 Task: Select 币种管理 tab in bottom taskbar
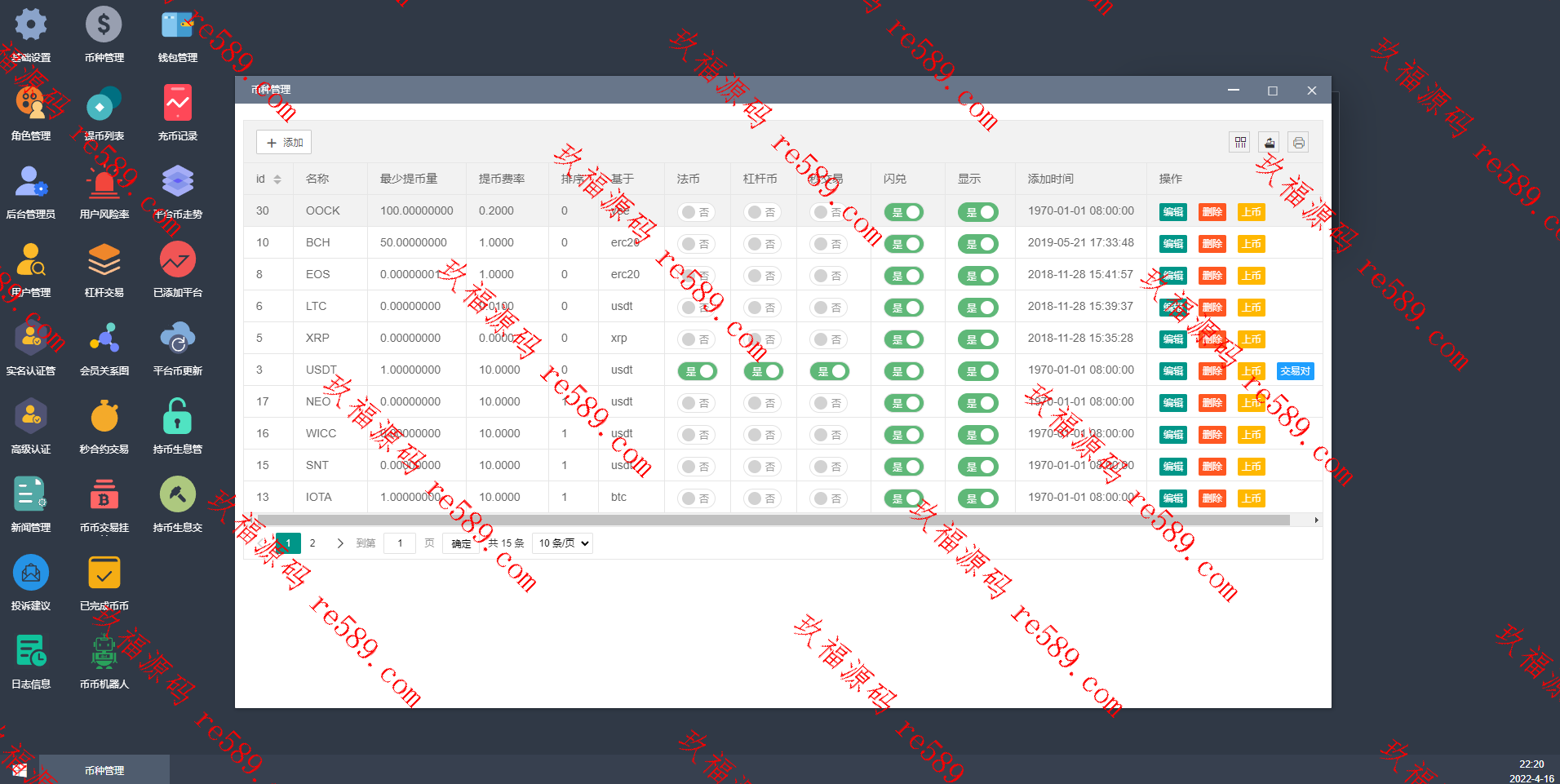click(x=104, y=770)
